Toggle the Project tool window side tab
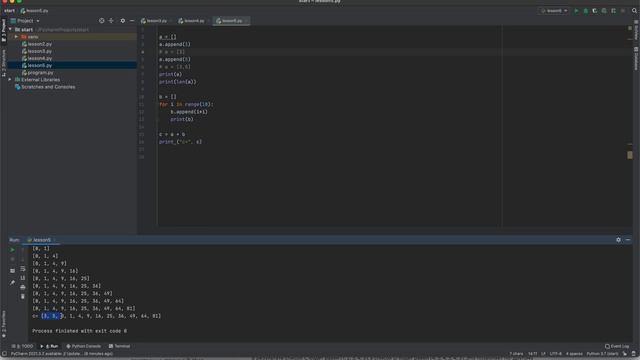The width and height of the screenshot is (640, 360). [4, 30]
